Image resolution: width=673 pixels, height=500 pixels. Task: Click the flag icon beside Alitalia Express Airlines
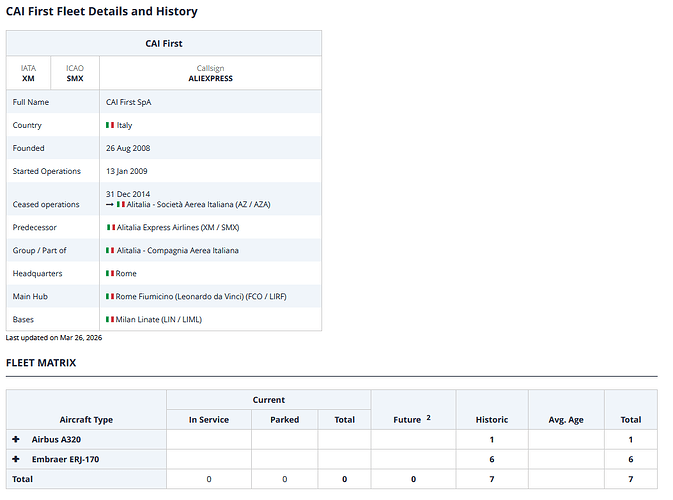tap(110, 228)
